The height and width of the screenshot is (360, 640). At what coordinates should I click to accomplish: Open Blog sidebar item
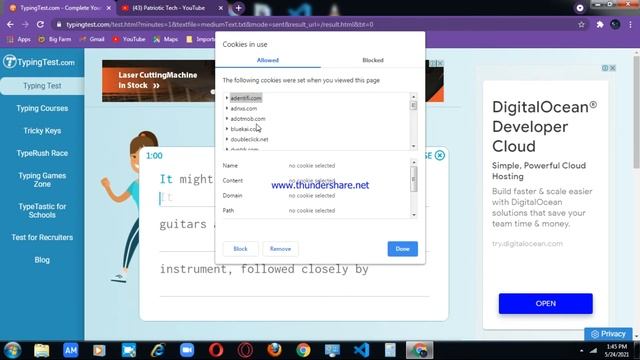pyautogui.click(x=42, y=260)
